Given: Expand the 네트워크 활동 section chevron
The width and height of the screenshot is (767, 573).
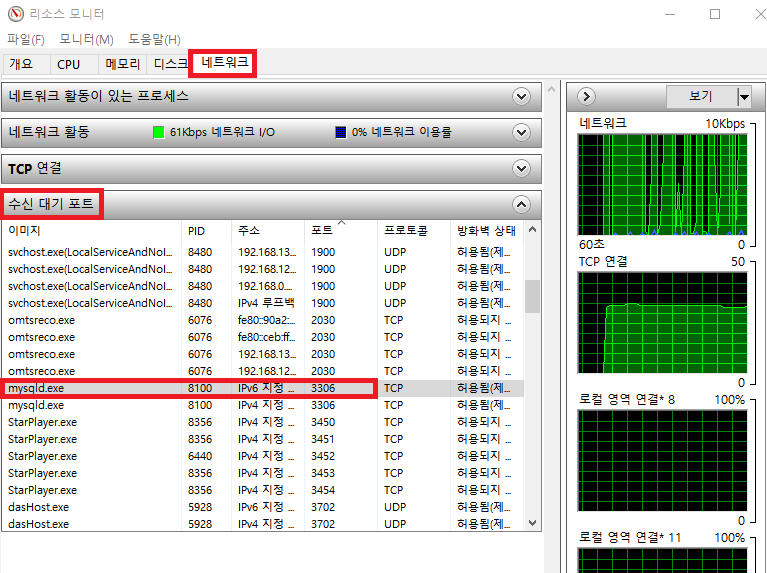Looking at the screenshot, I should point(521,132).
